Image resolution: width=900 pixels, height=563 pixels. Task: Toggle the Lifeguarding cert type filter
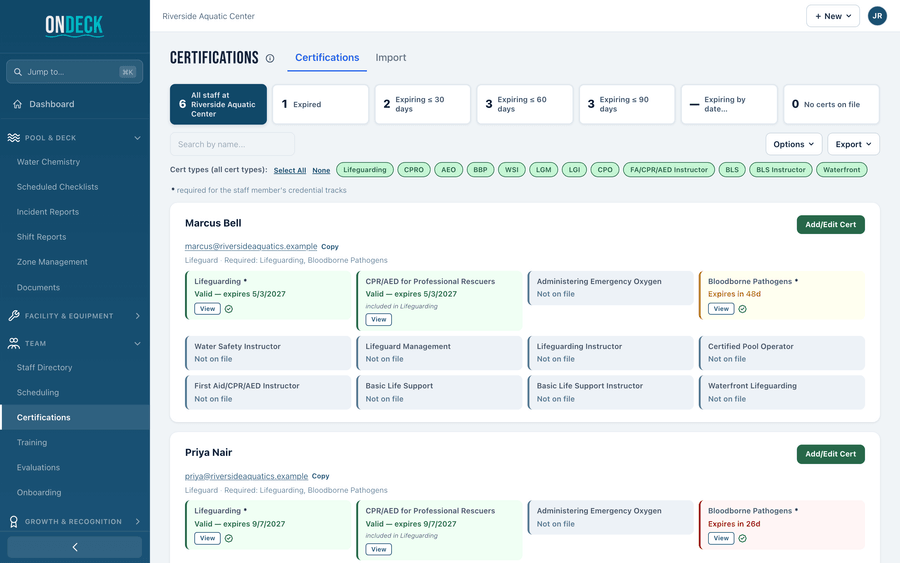pos(365,170)
